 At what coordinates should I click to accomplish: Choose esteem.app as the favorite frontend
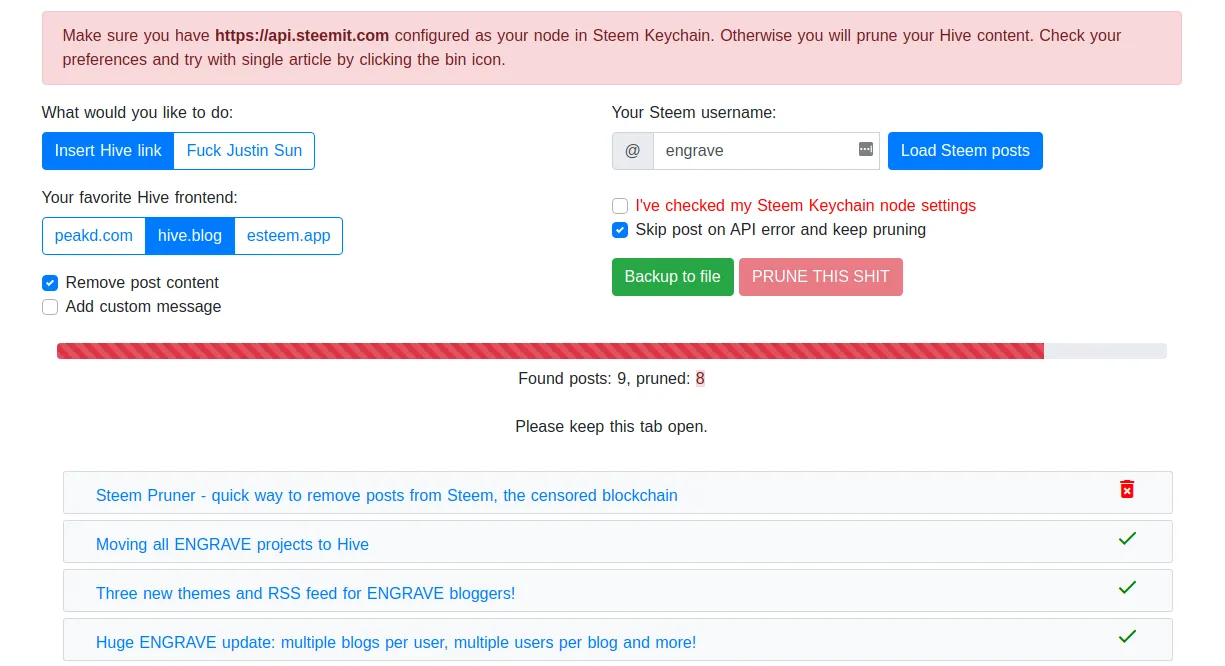point(289,236)
